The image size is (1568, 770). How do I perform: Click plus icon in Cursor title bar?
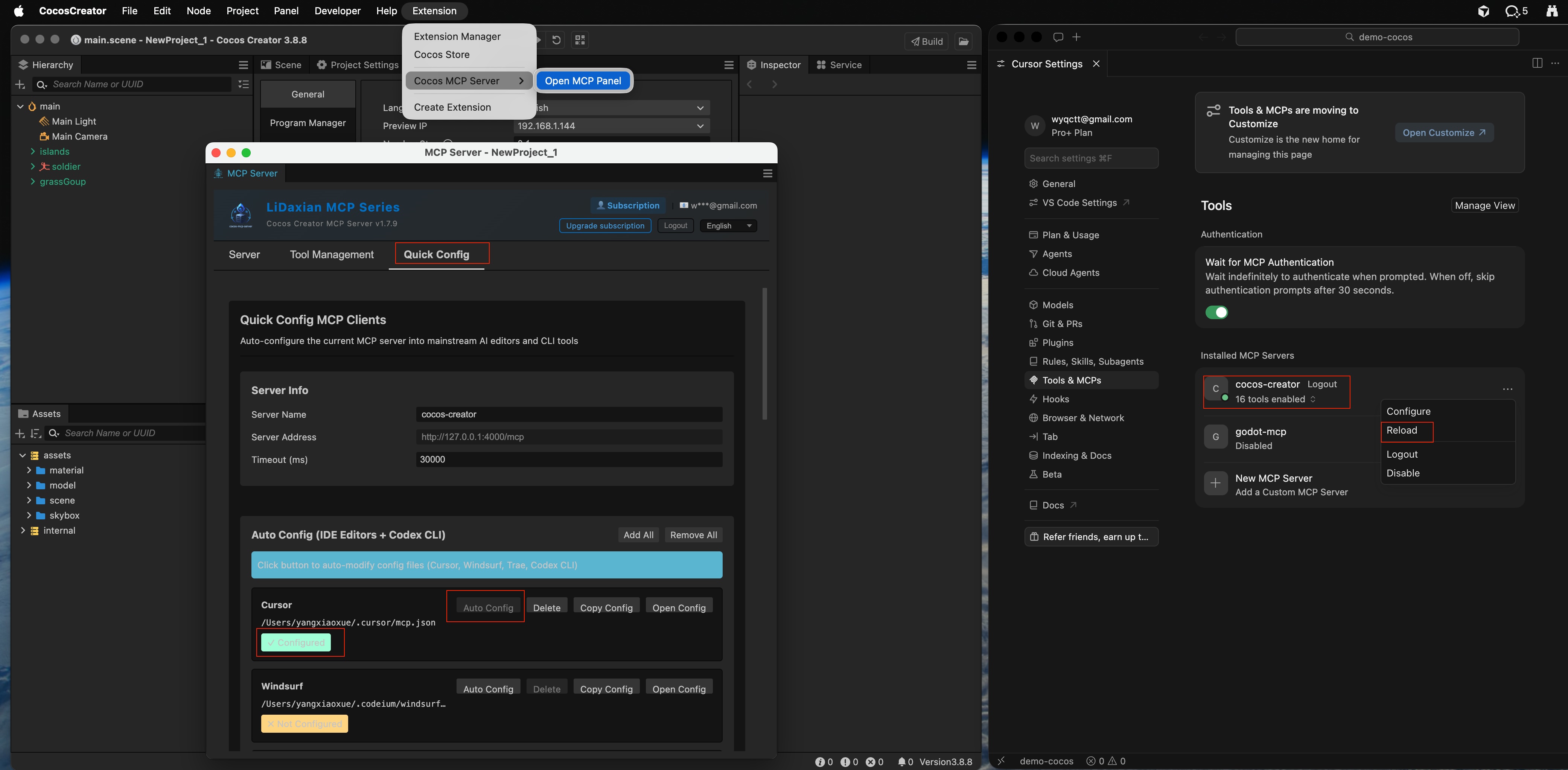(1076, 37)
